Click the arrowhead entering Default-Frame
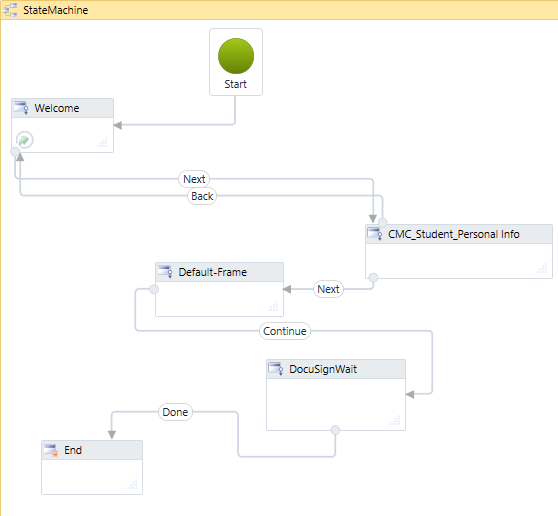Viewport: 558px width, 516px height. tap(287, 289)
